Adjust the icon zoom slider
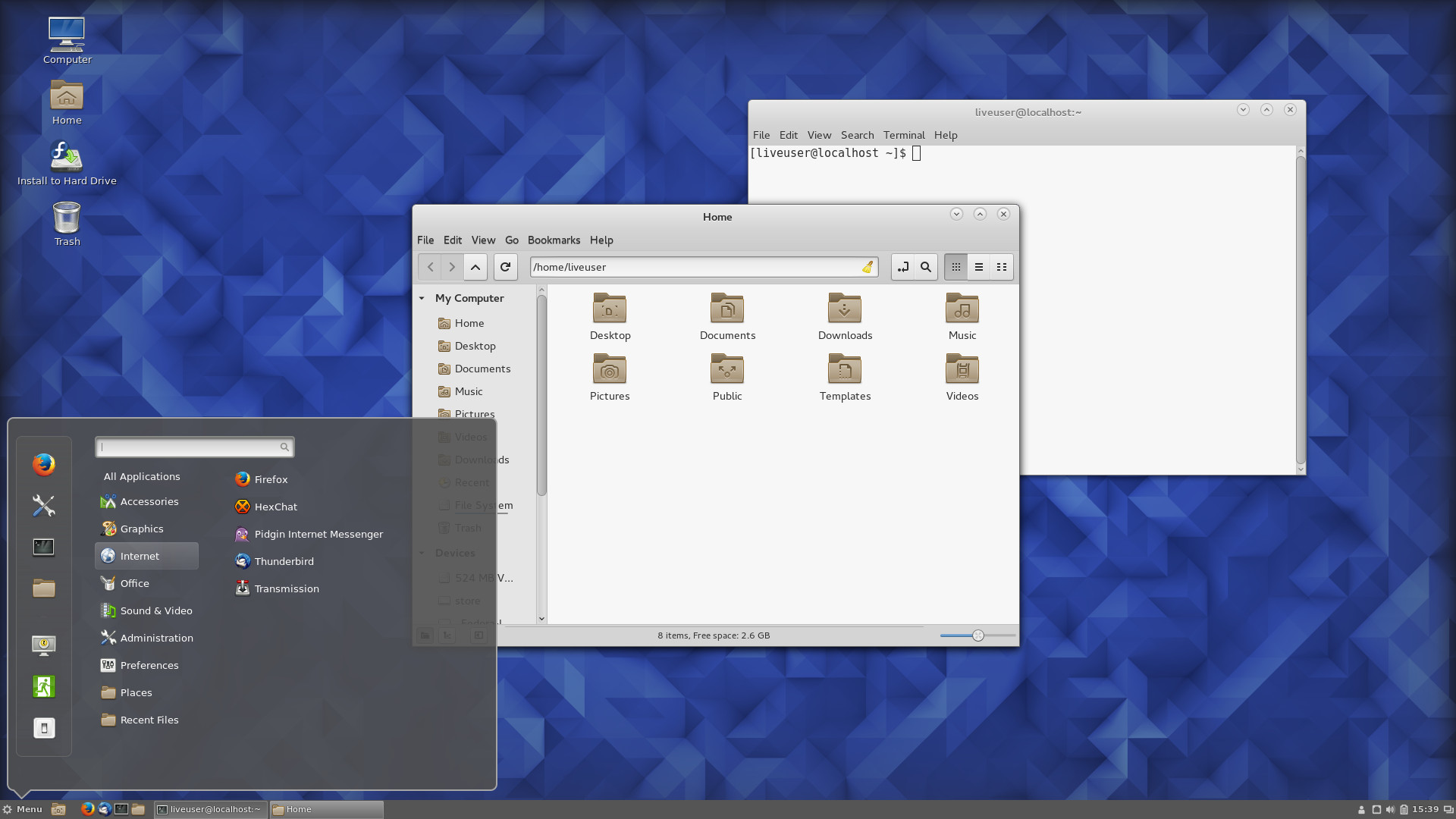 click(978, 635)
